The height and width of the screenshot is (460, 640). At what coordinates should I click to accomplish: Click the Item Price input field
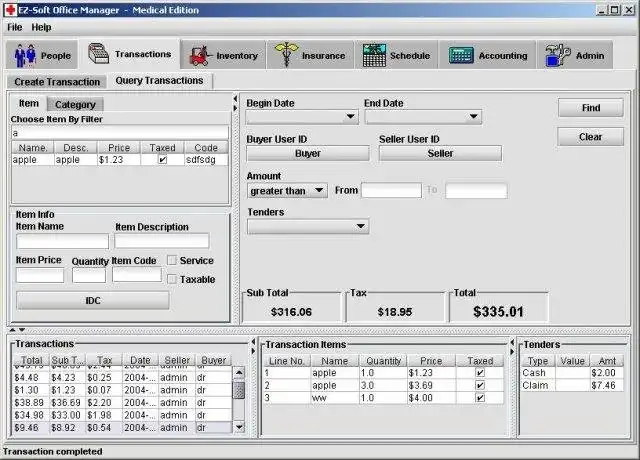40,275
